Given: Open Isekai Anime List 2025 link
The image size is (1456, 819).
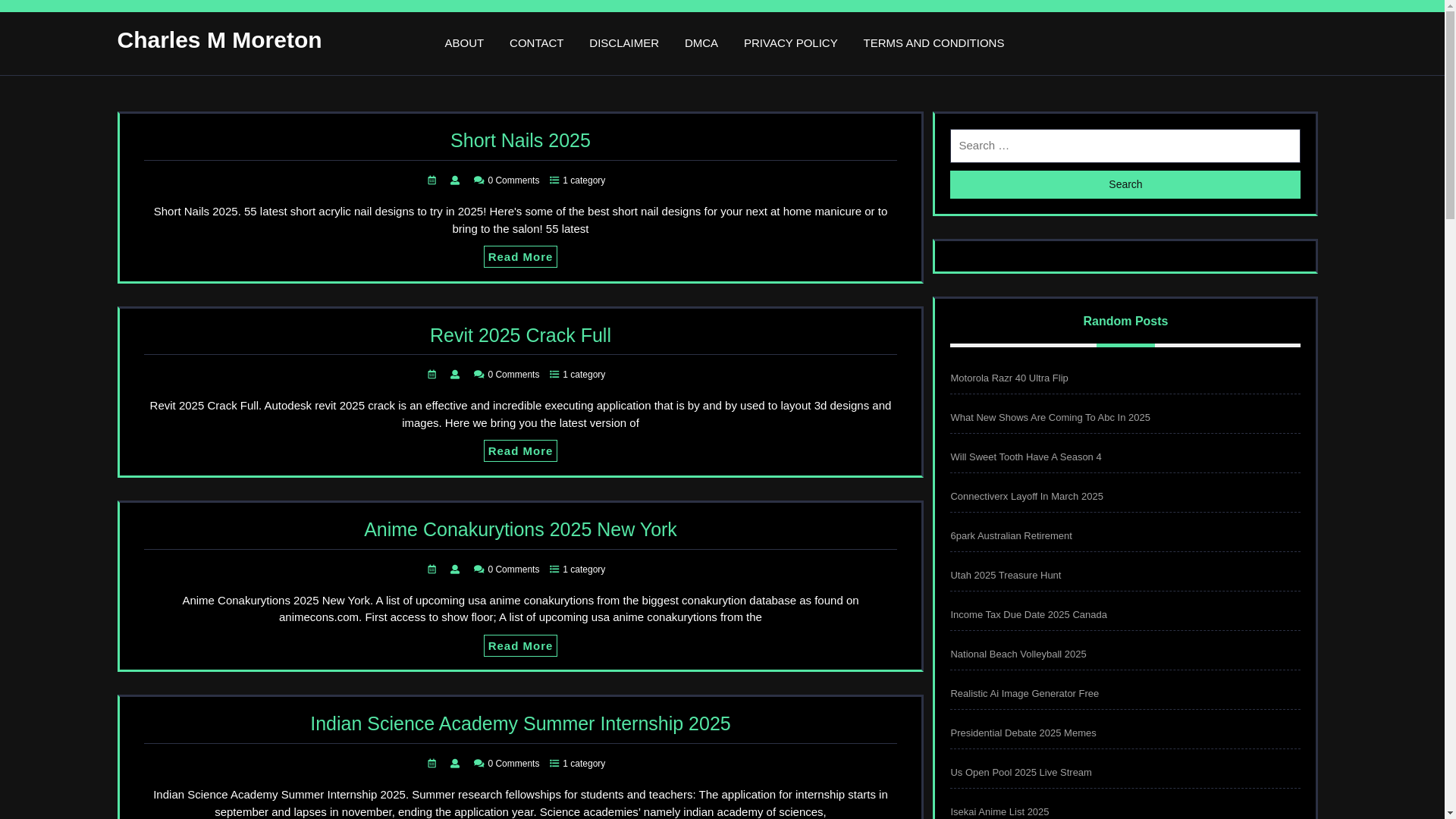Looking at the screenshot, I should (999, 812).
